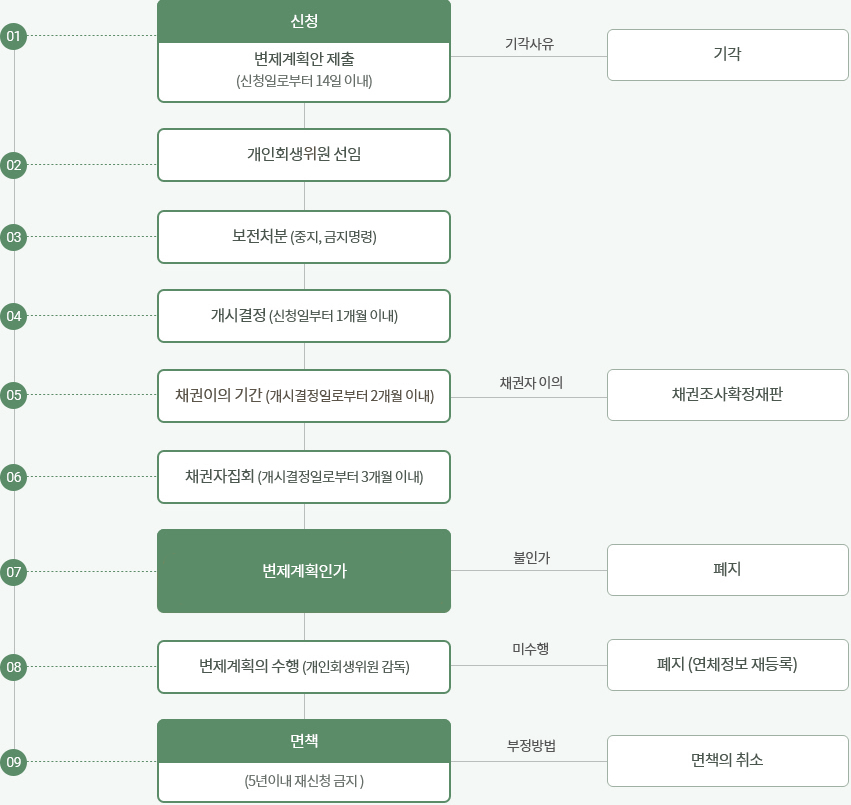
Task: Select the 개인회생위원 선임 box
Action: [304, 155]
